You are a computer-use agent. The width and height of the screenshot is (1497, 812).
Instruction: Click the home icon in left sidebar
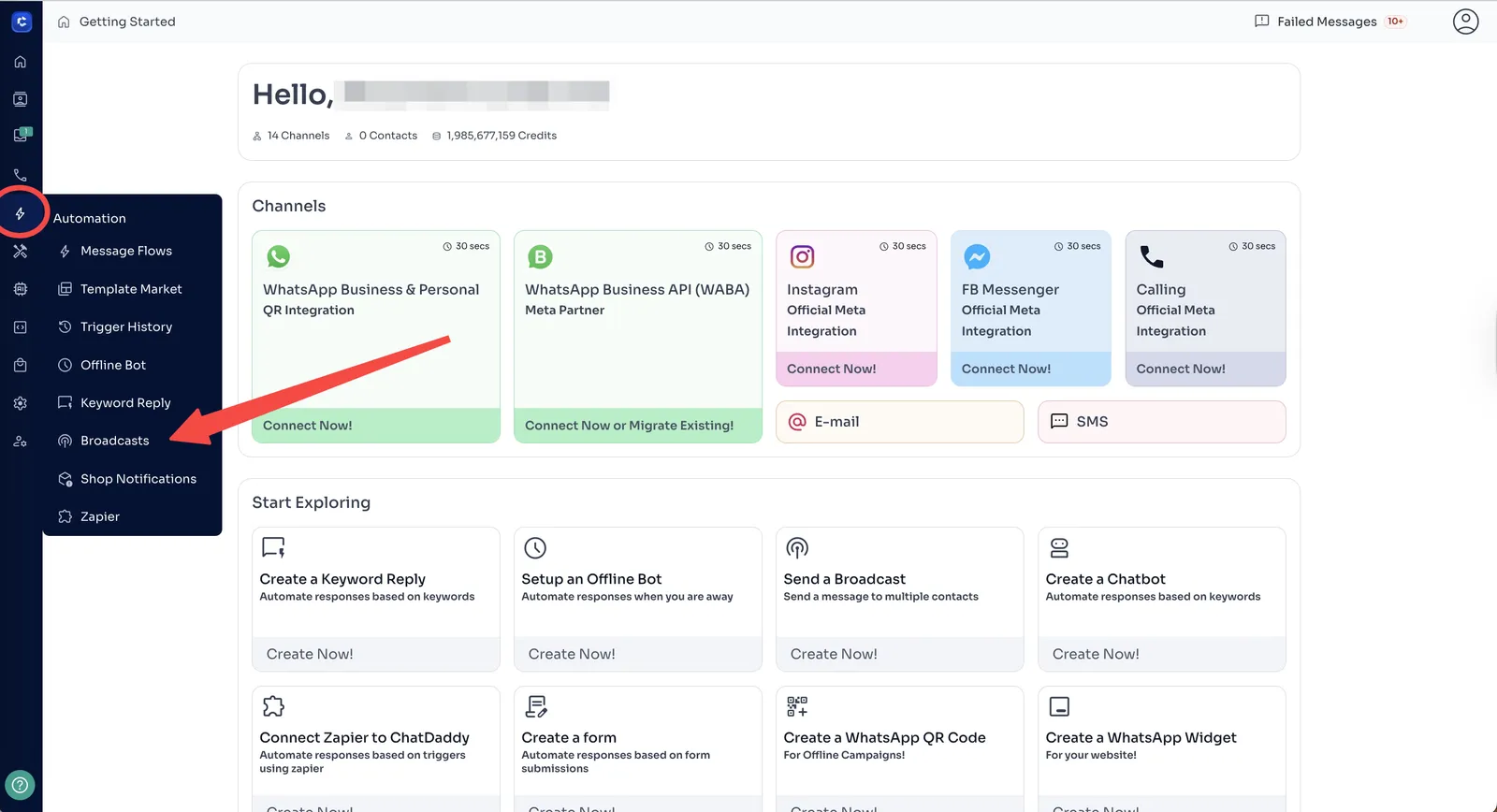(21, 62)
